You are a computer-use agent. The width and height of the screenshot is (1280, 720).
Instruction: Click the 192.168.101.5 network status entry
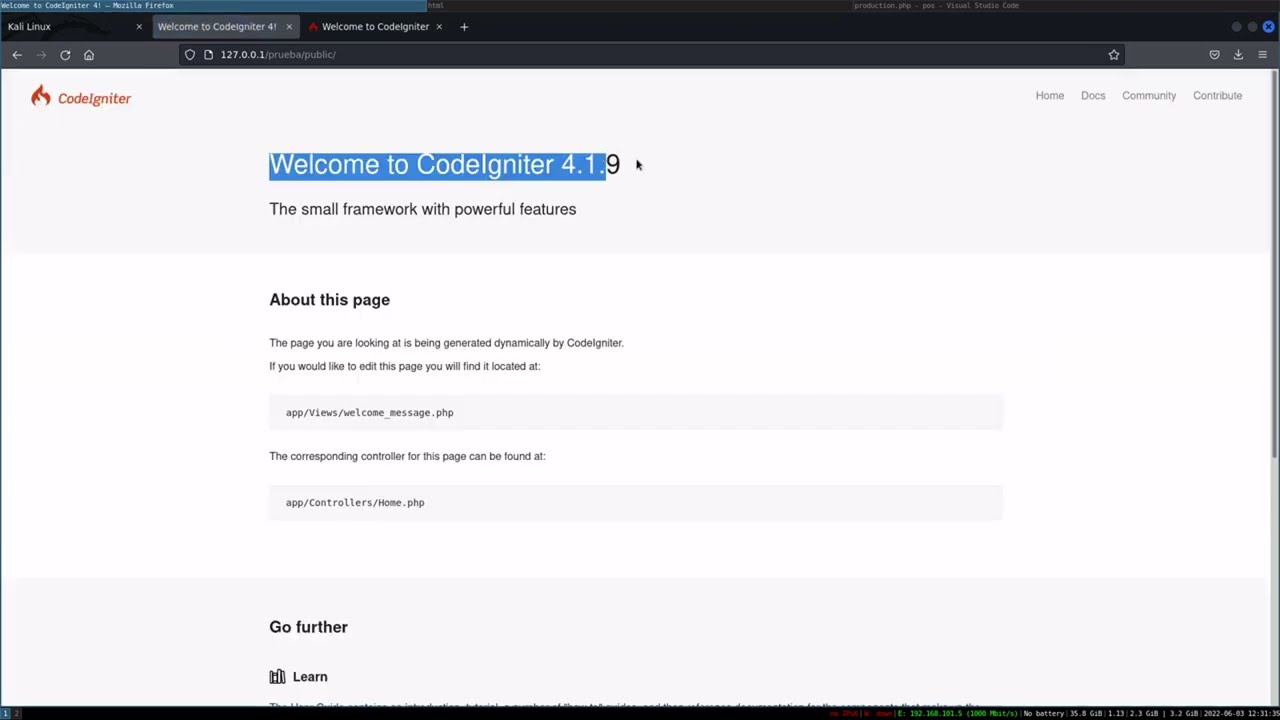pyautogui.click(x=957, y=713)
